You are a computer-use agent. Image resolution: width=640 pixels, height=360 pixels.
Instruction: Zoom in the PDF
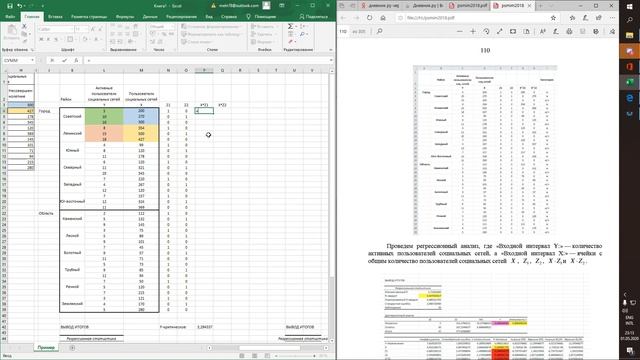coord(473,31)
